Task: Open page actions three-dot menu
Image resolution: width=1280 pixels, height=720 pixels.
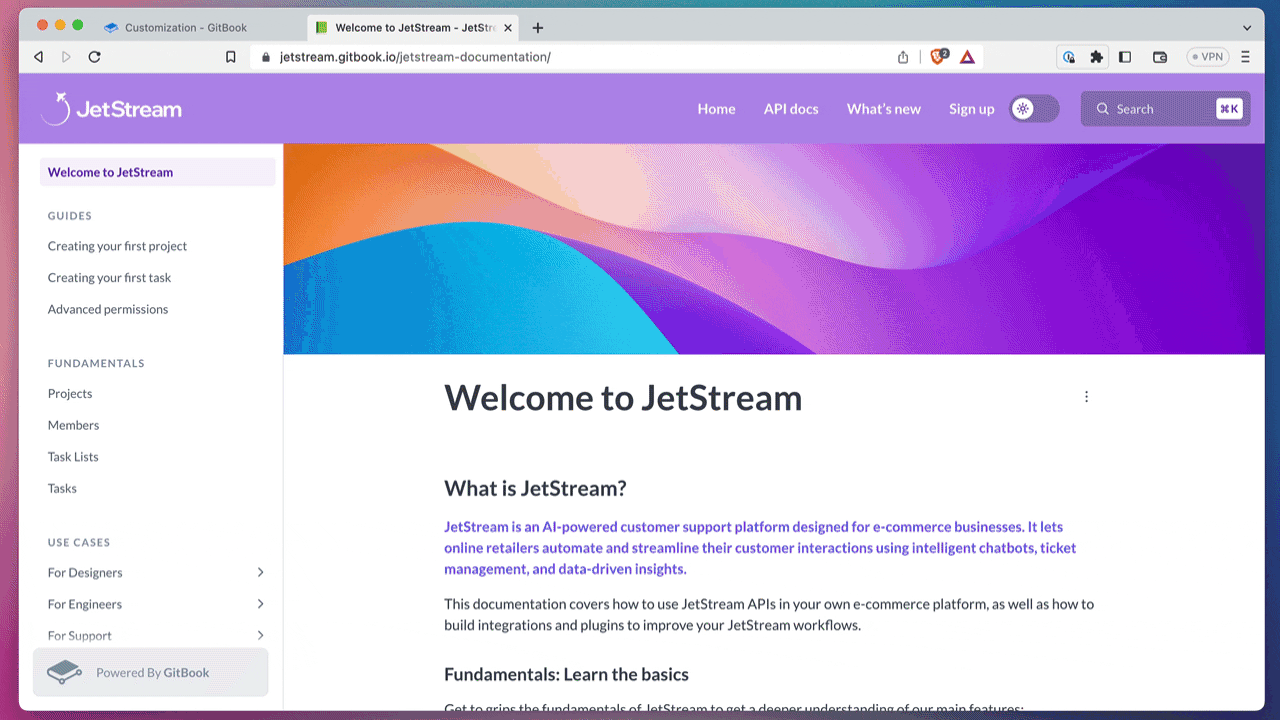Action: point(1086,397)
